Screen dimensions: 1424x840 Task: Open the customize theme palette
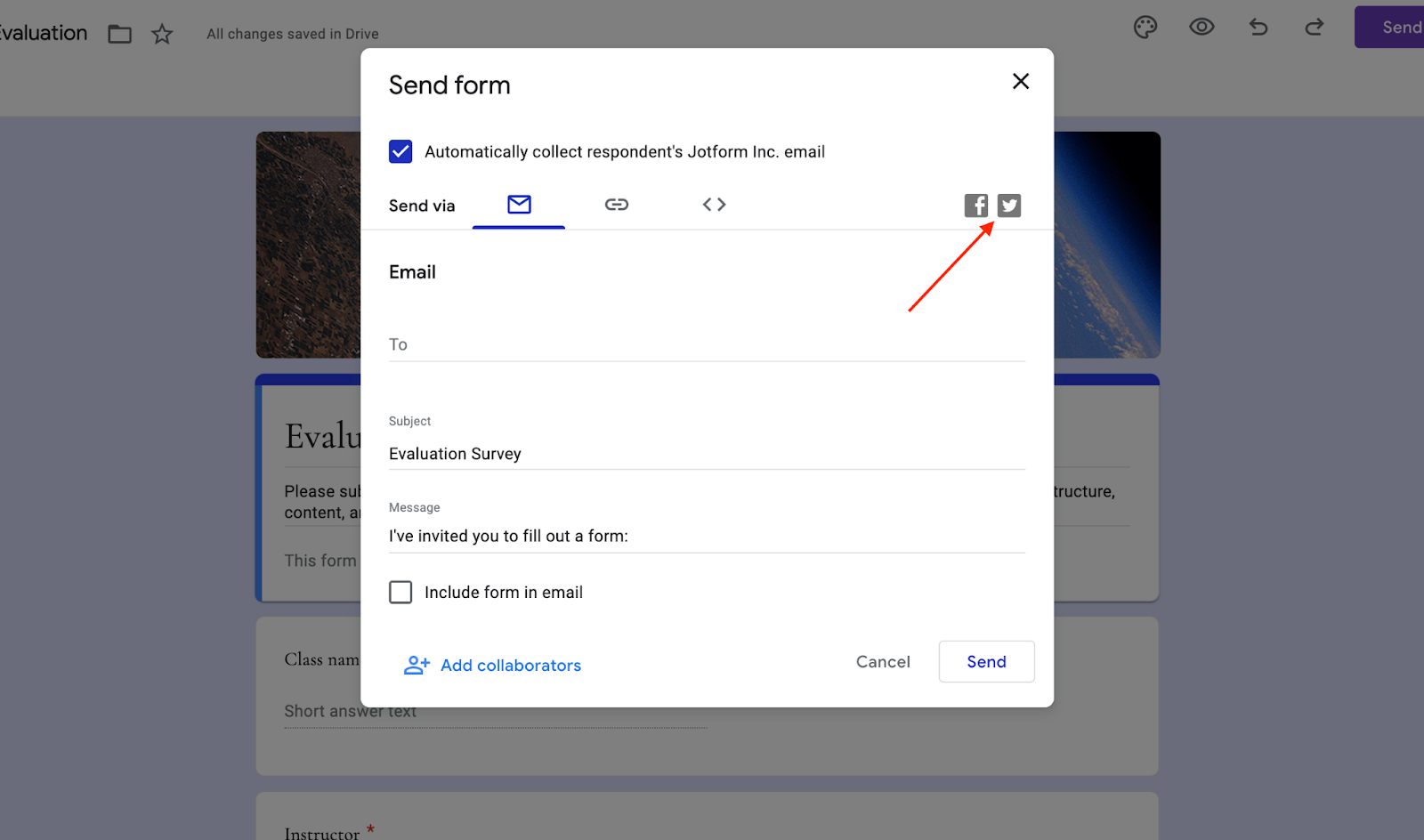(1145, 28)
